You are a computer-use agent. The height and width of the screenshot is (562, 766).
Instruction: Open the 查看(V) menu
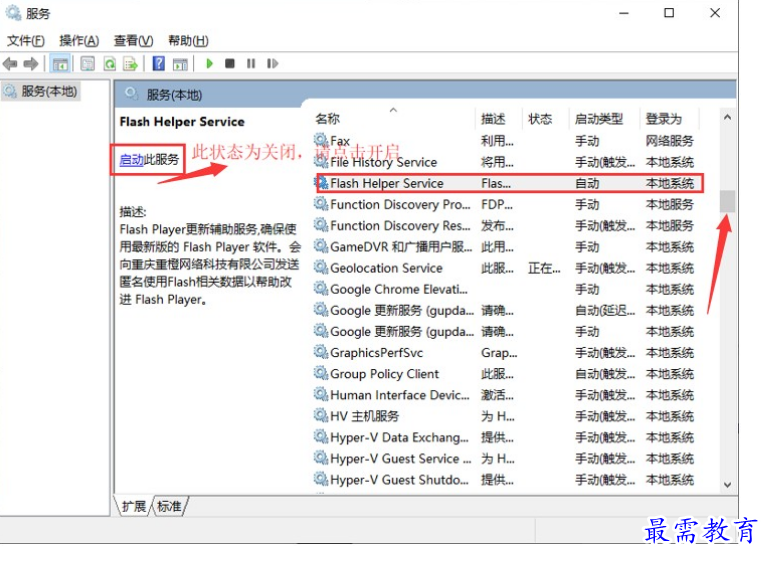point(133,41)
